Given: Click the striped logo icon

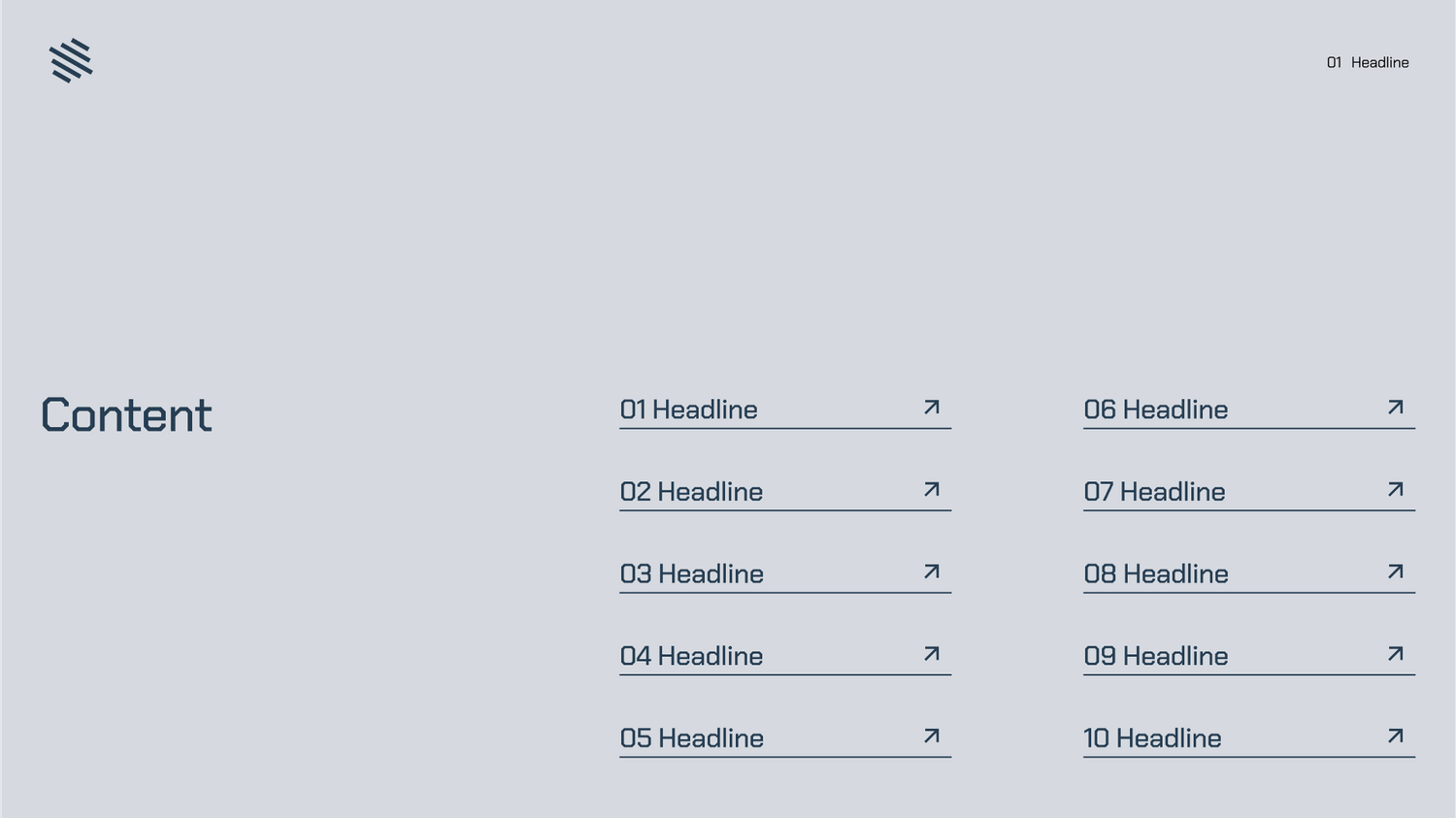Looking at the screenshot, I should (x=71, y=61).
